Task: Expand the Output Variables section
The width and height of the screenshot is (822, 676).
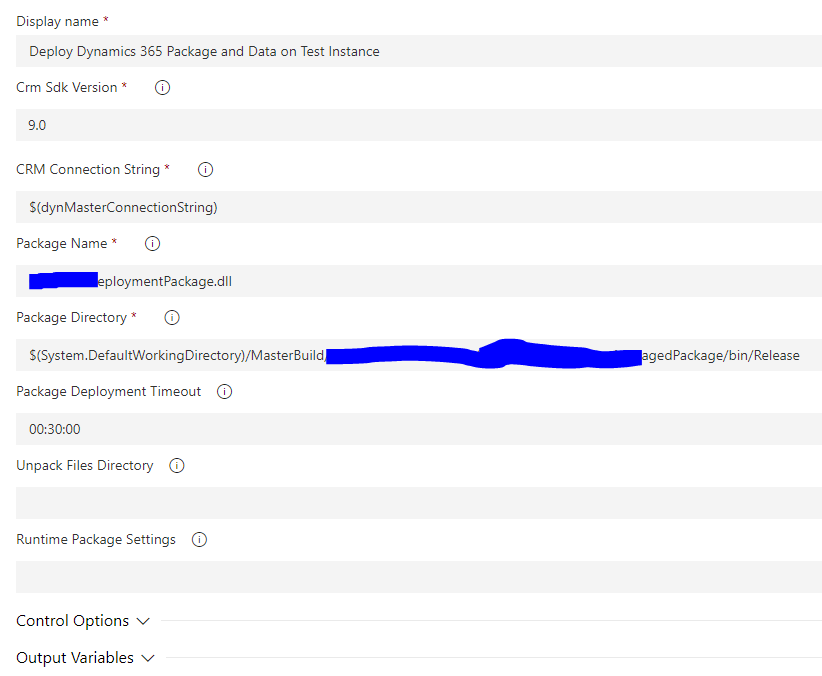Action: coord(148,657)
